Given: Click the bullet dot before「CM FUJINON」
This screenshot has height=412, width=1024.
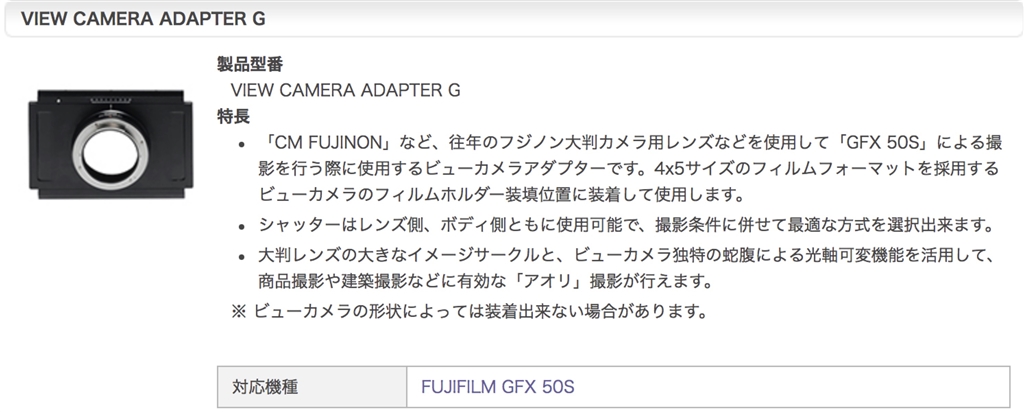Looking at the screenshot, I should coord(241,146).
